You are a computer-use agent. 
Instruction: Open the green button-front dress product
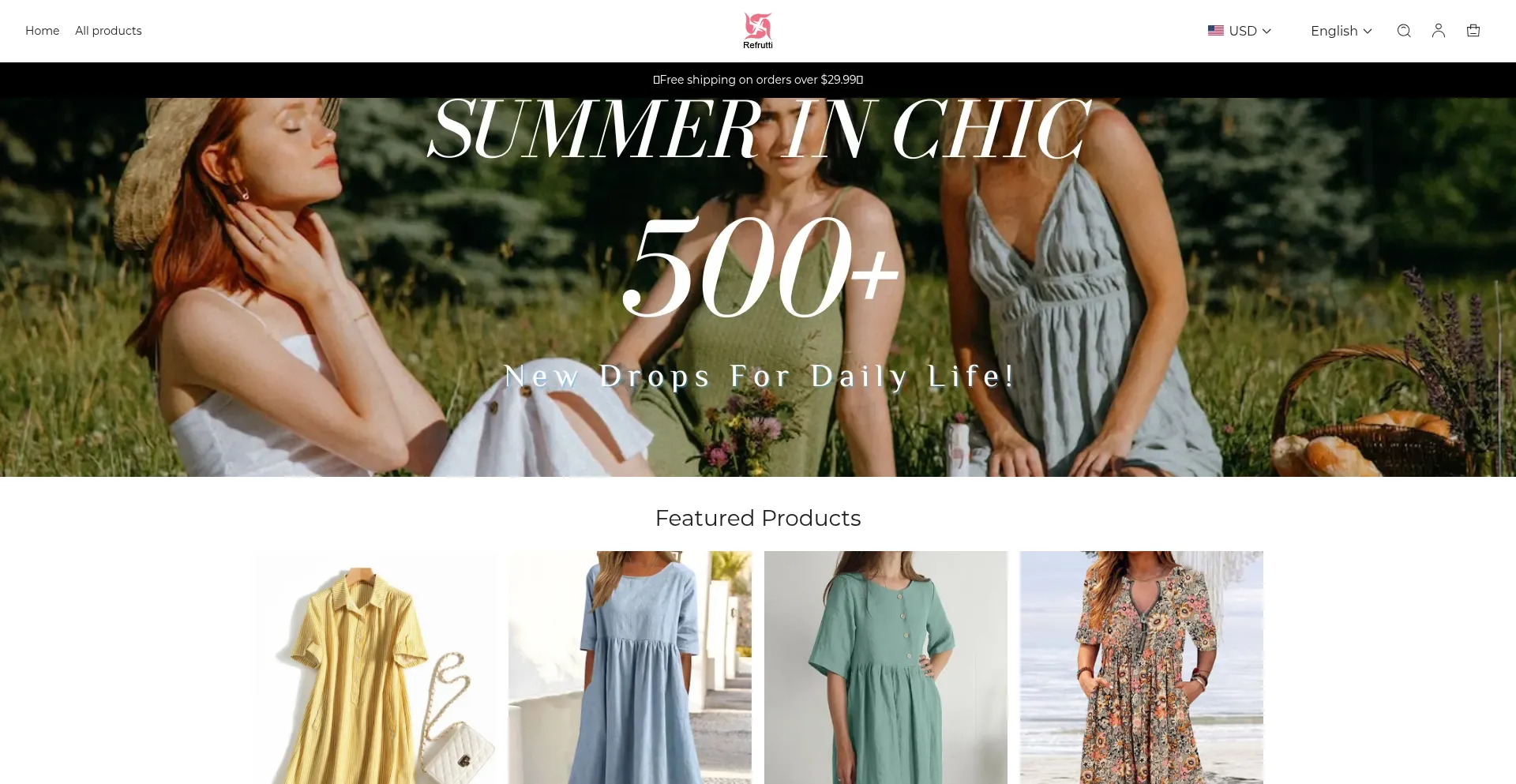point(886,668)
